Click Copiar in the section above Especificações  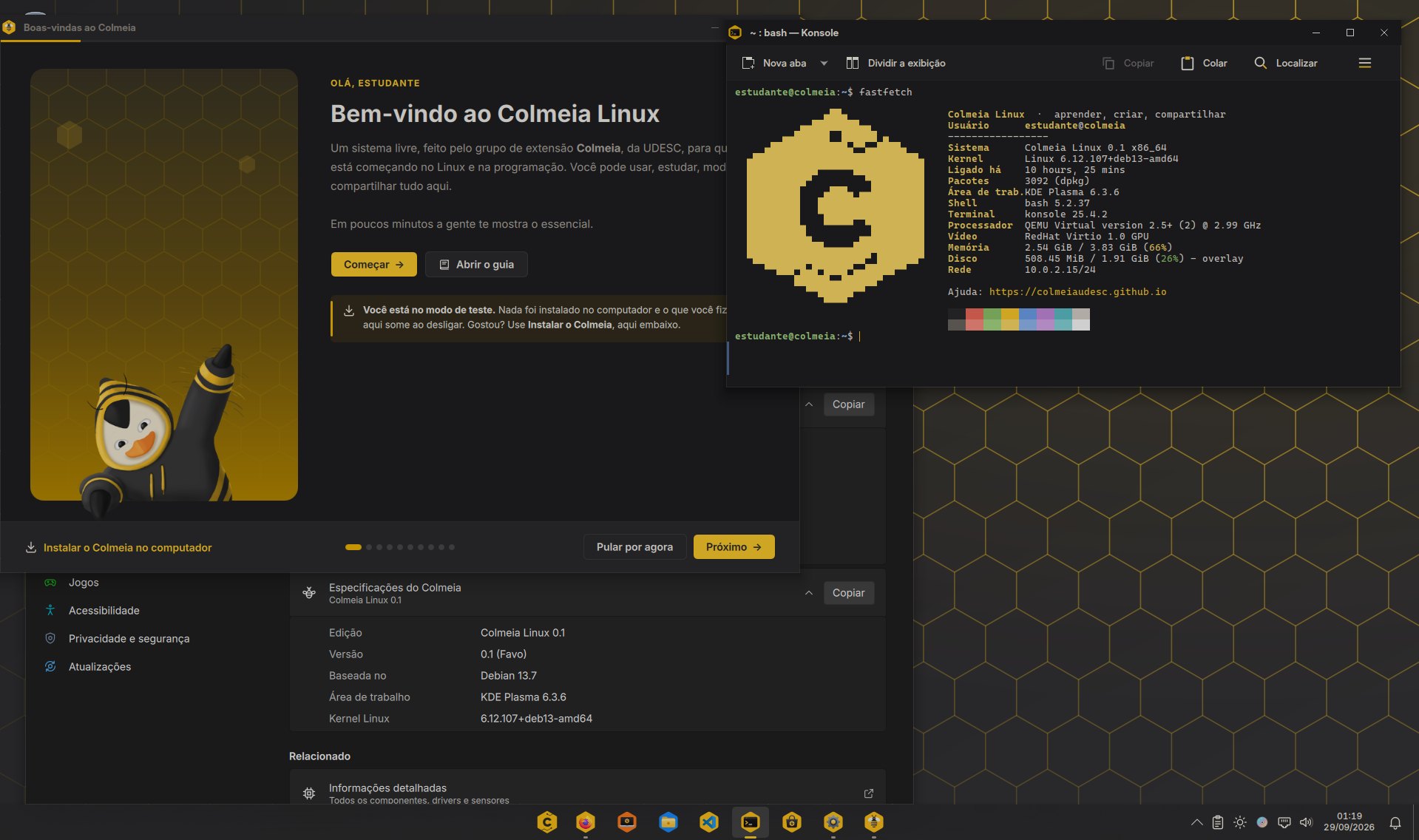[x=849, y=404]
